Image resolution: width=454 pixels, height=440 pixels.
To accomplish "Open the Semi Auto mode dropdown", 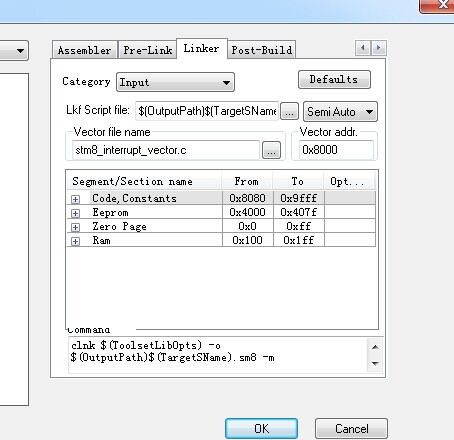I will (340, 112).
